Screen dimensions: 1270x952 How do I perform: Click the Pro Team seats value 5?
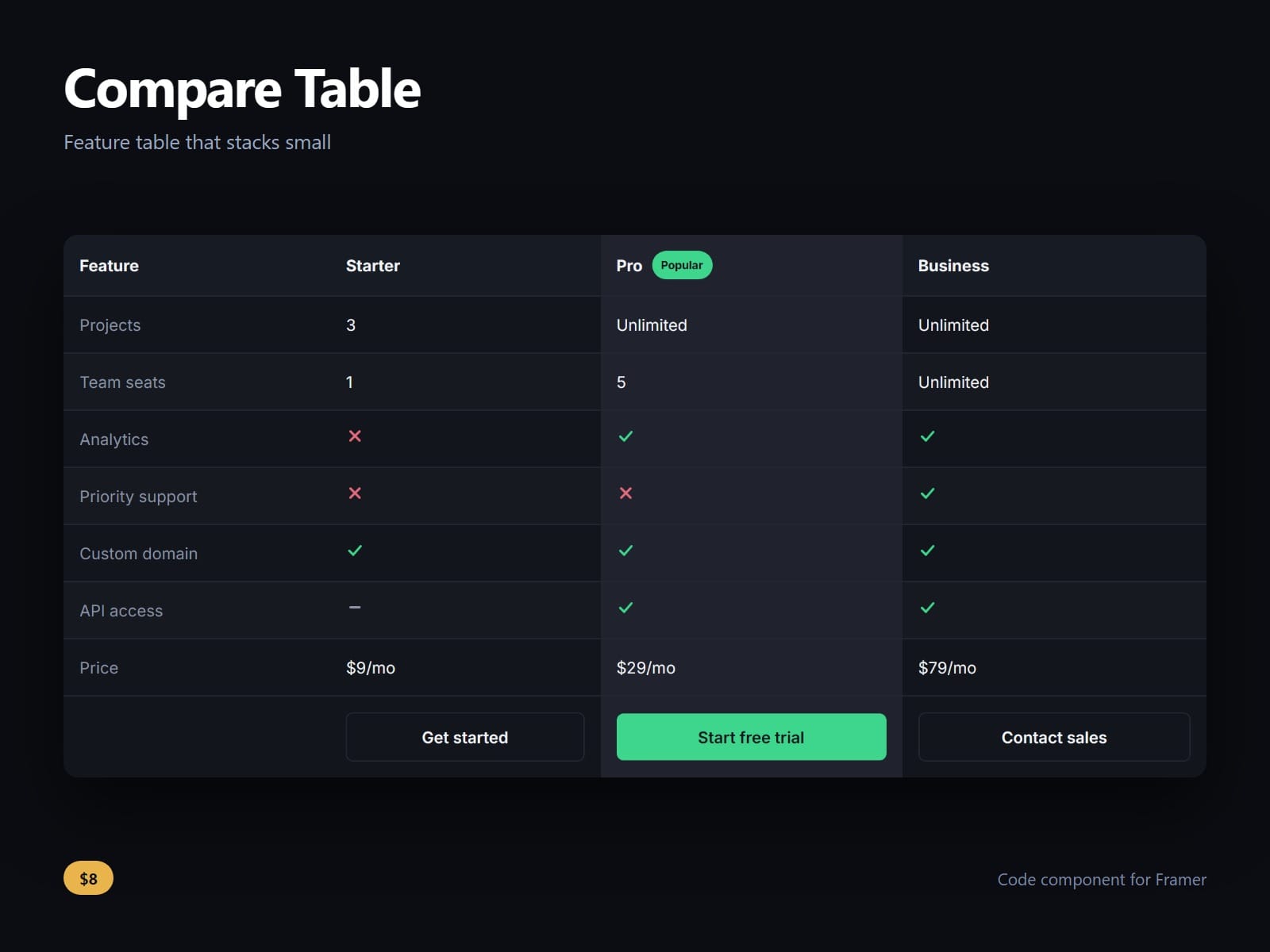pyautogui.click(x=622, y=382)
